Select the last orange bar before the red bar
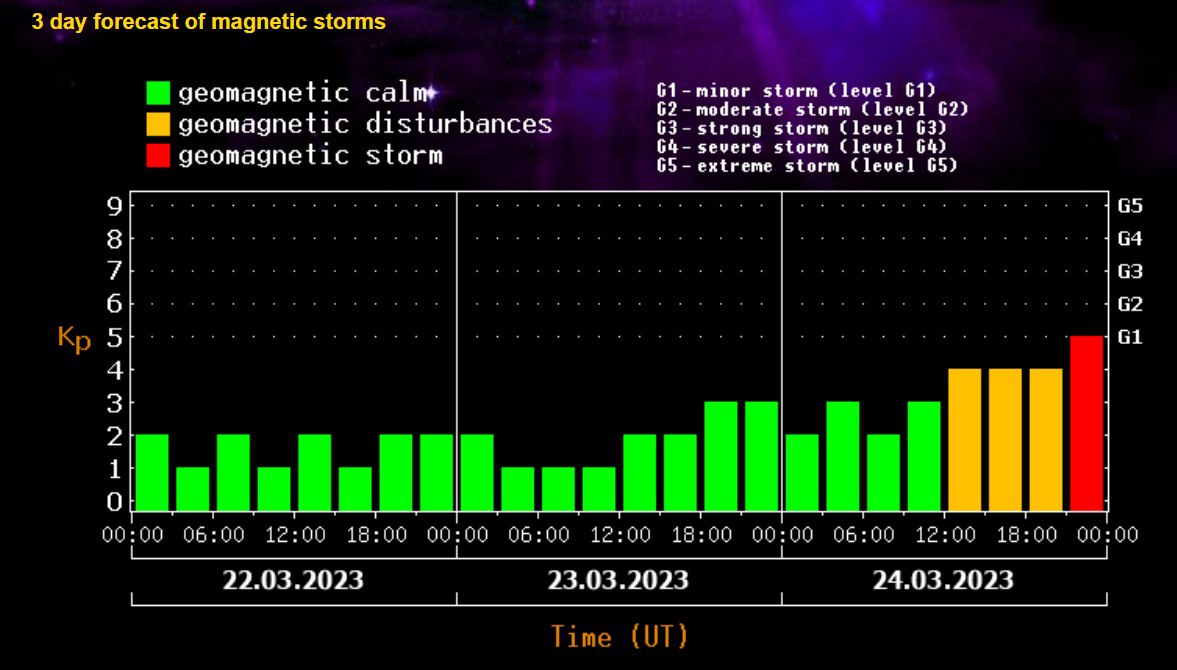Viewport: 1177px width, 670px height. [1045, 439]
